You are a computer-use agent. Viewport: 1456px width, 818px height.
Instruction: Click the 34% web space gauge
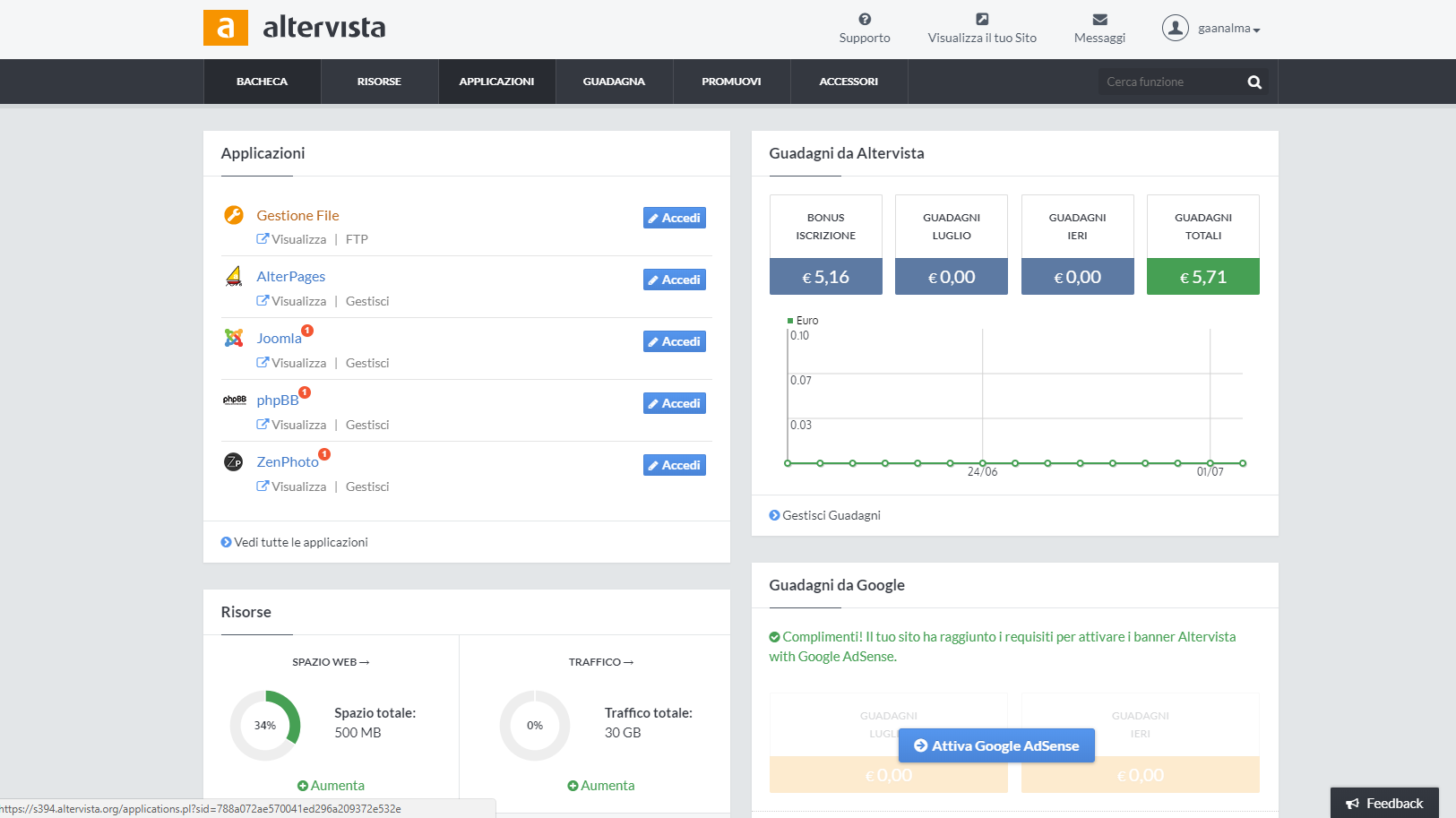(x=265, y=726)
